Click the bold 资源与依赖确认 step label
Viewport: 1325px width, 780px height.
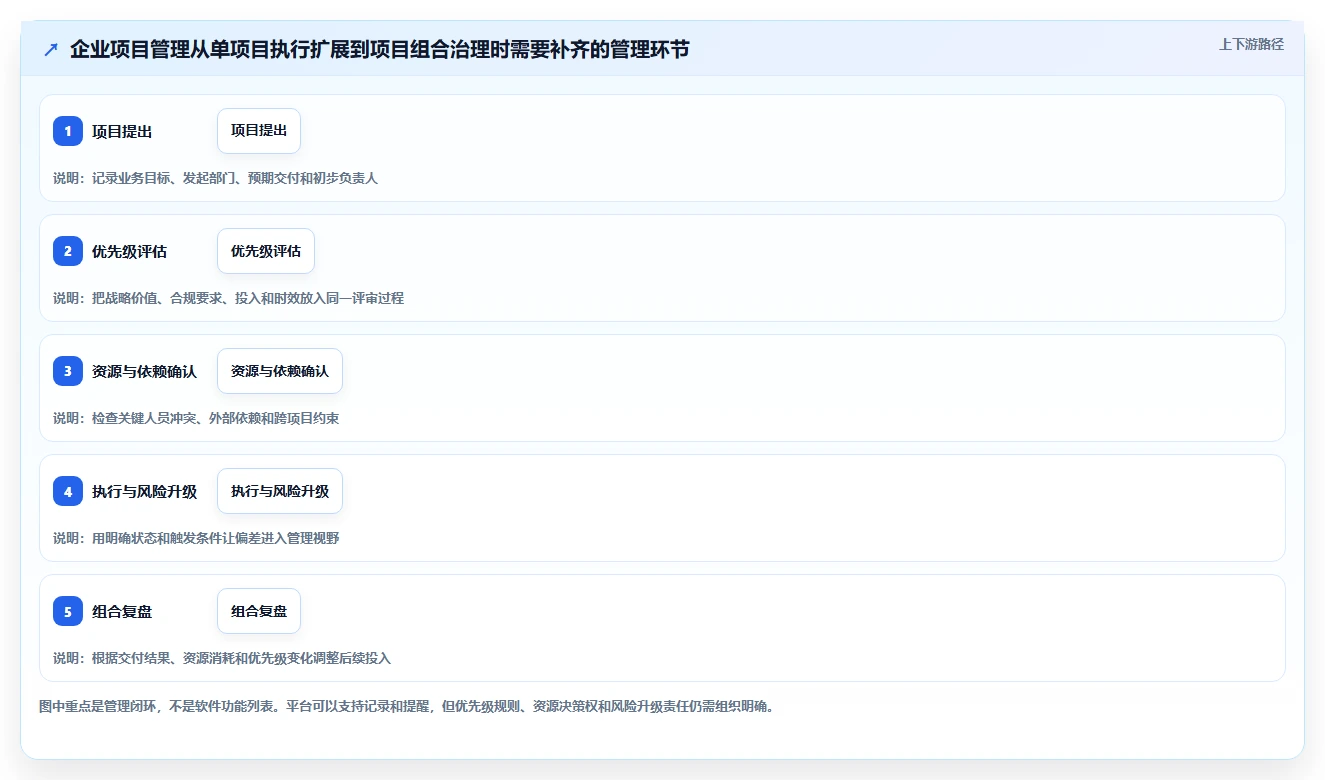coord(144,371)
